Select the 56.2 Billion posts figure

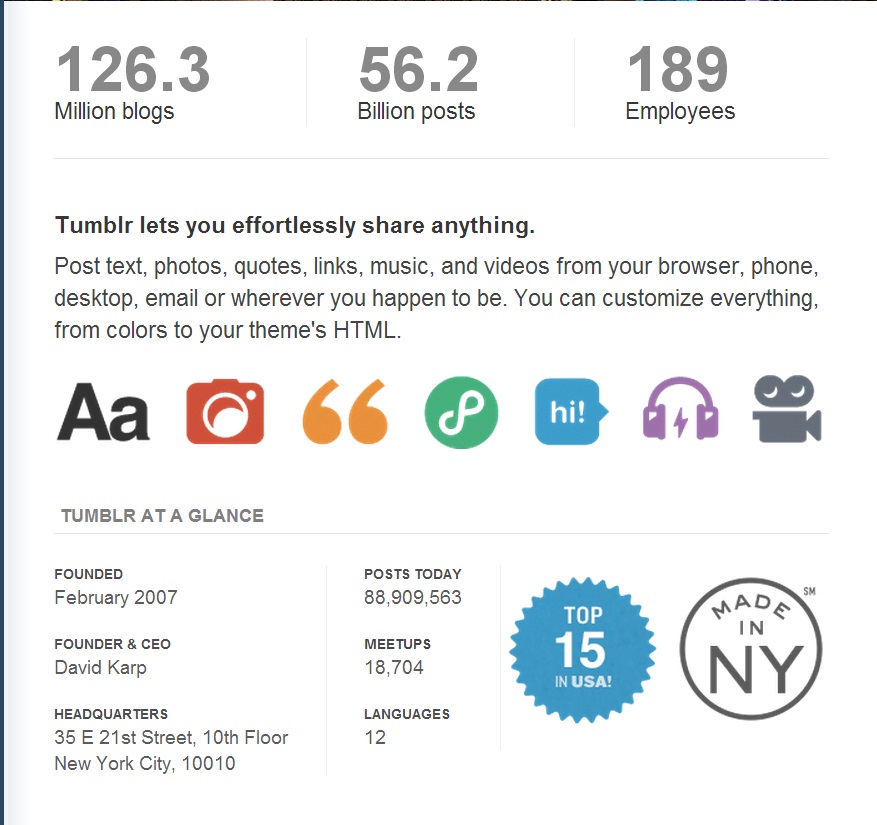(418, 83)
